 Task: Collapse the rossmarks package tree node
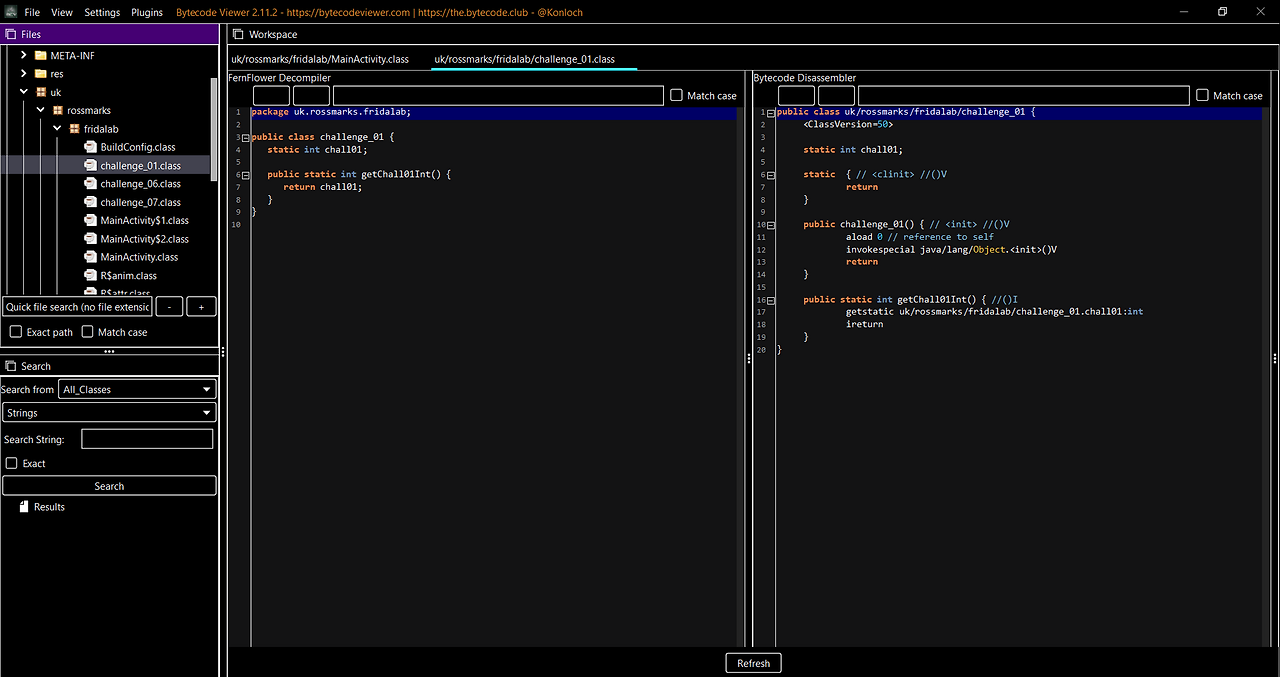[41, 110]
